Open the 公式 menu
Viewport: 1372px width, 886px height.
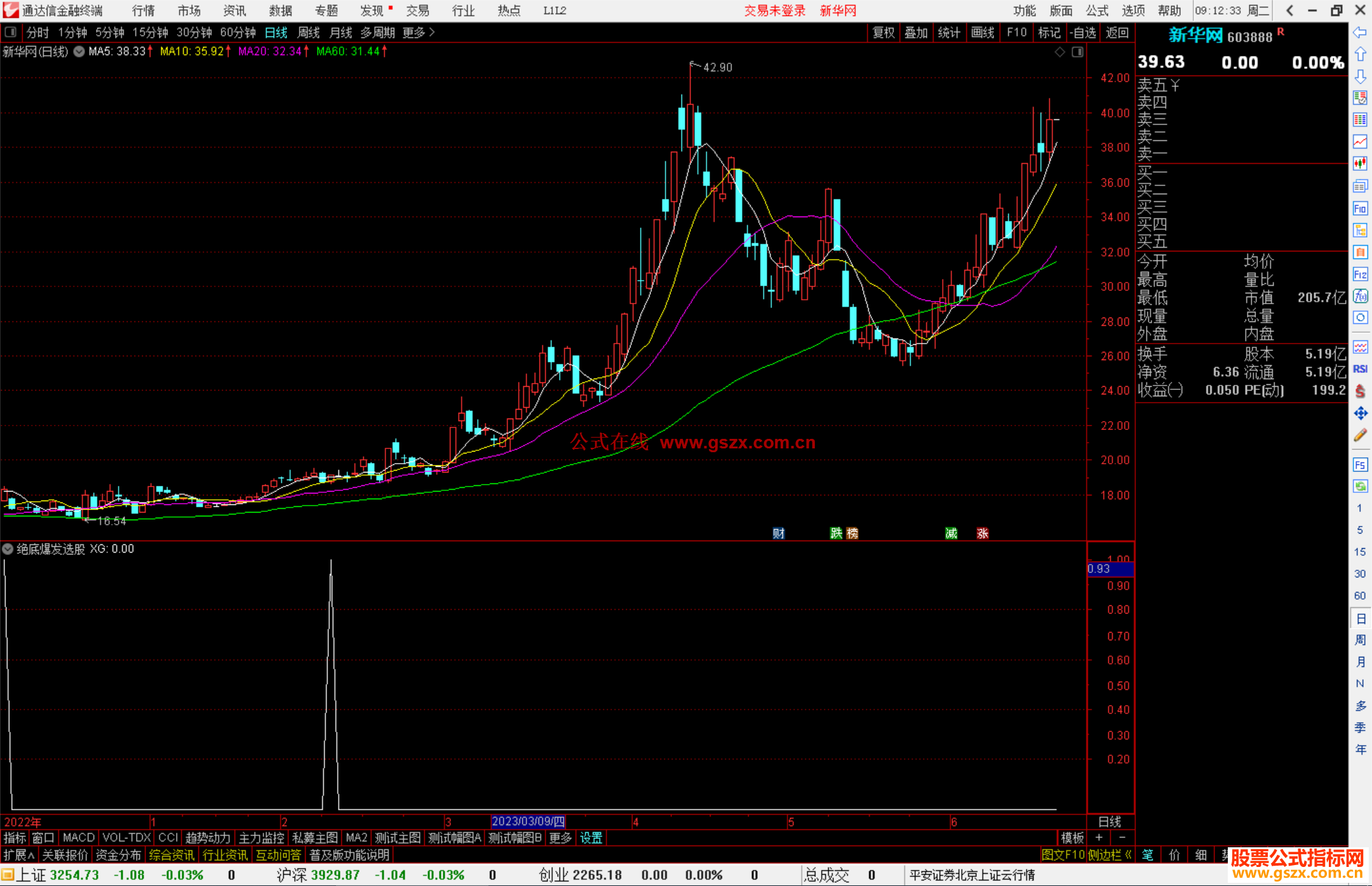click(1096, 11)
